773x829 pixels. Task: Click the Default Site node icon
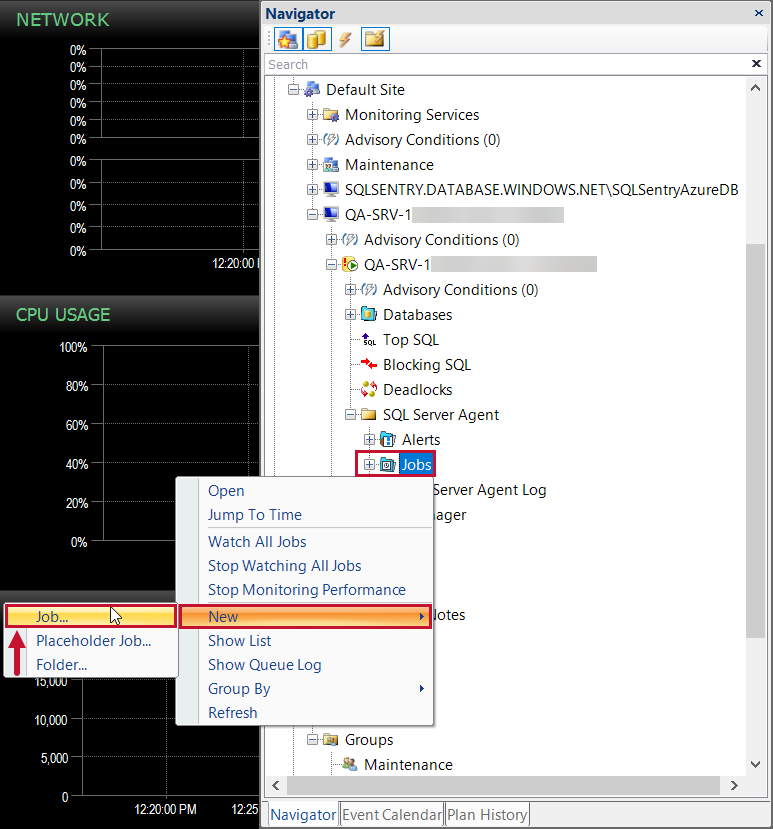(312, 89)
